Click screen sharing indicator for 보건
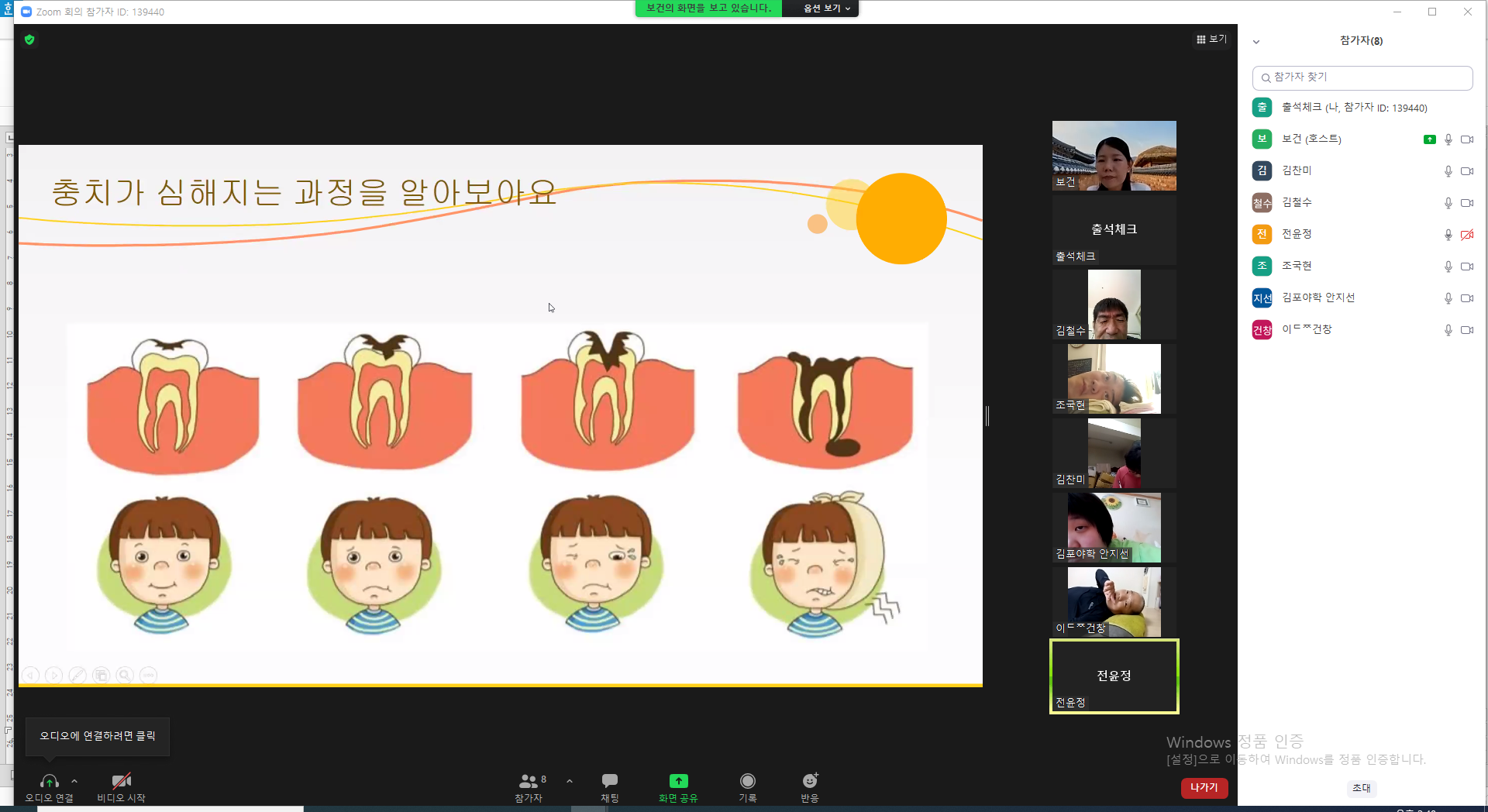1488x812 pixels. click(1429, 139)
